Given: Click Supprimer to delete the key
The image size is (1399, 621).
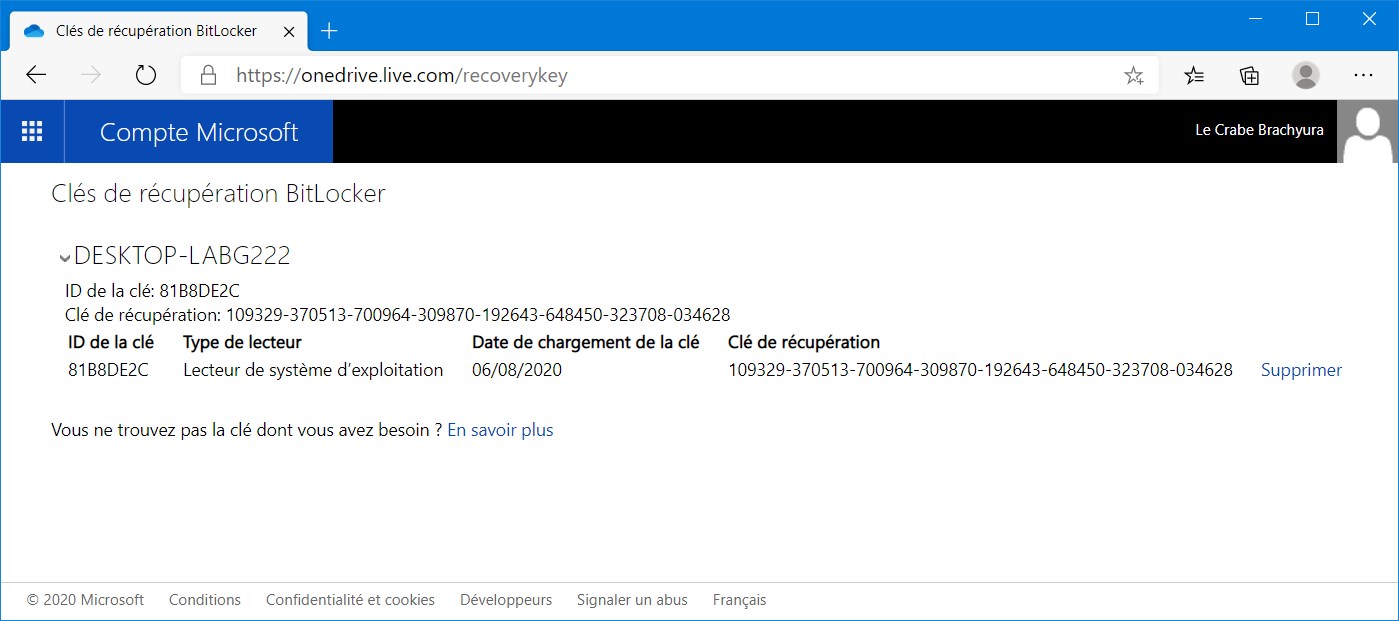Looking at the screenshot, I should [1301, 370].
